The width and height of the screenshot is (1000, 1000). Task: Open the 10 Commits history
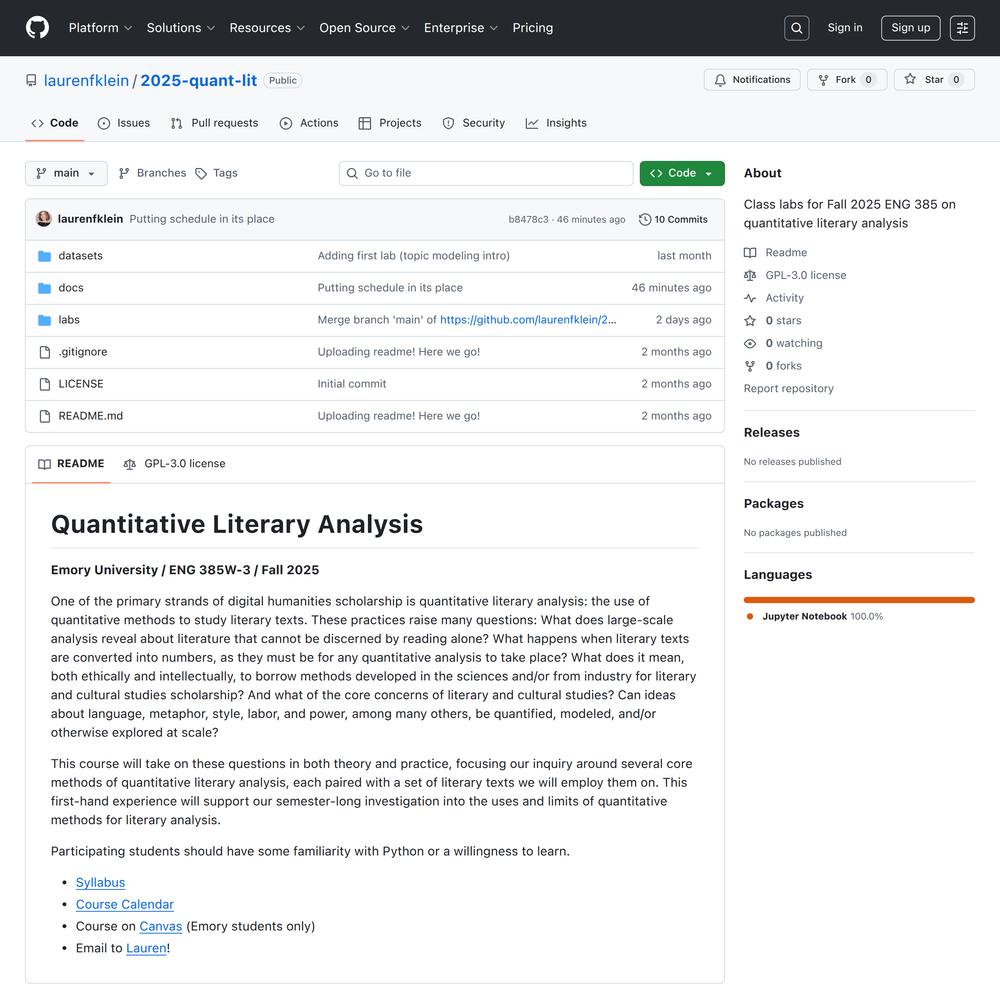point(673,219)
